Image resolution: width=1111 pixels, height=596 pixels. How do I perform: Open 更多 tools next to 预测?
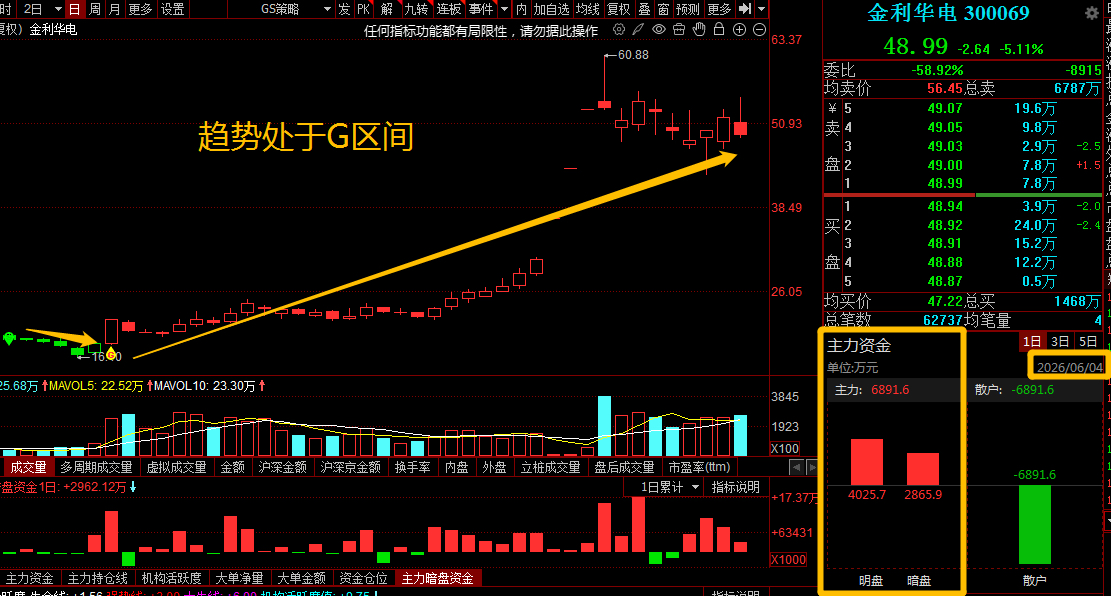point(719,9)
